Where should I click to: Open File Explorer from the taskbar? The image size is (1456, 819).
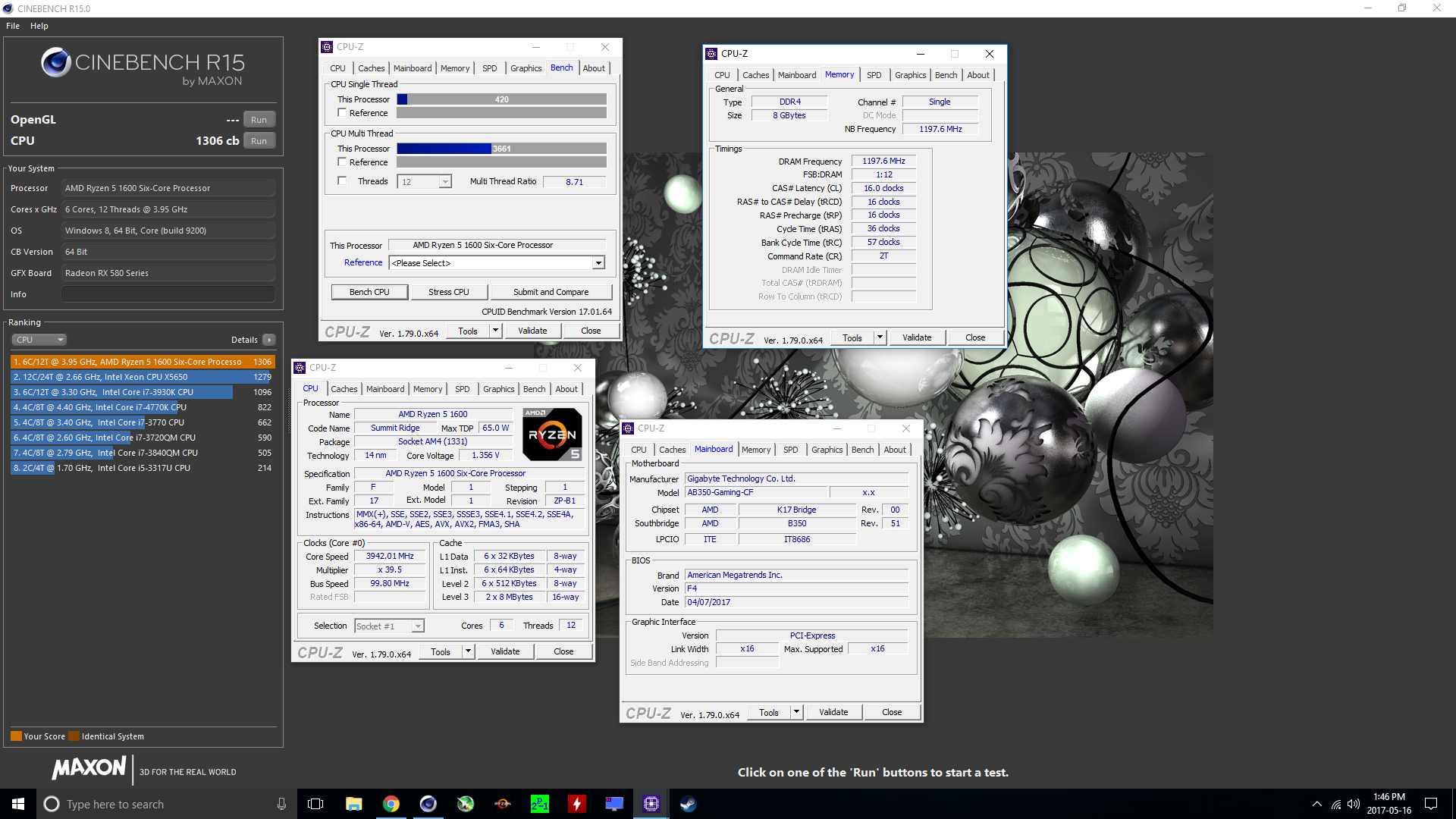tap(353, 804)
